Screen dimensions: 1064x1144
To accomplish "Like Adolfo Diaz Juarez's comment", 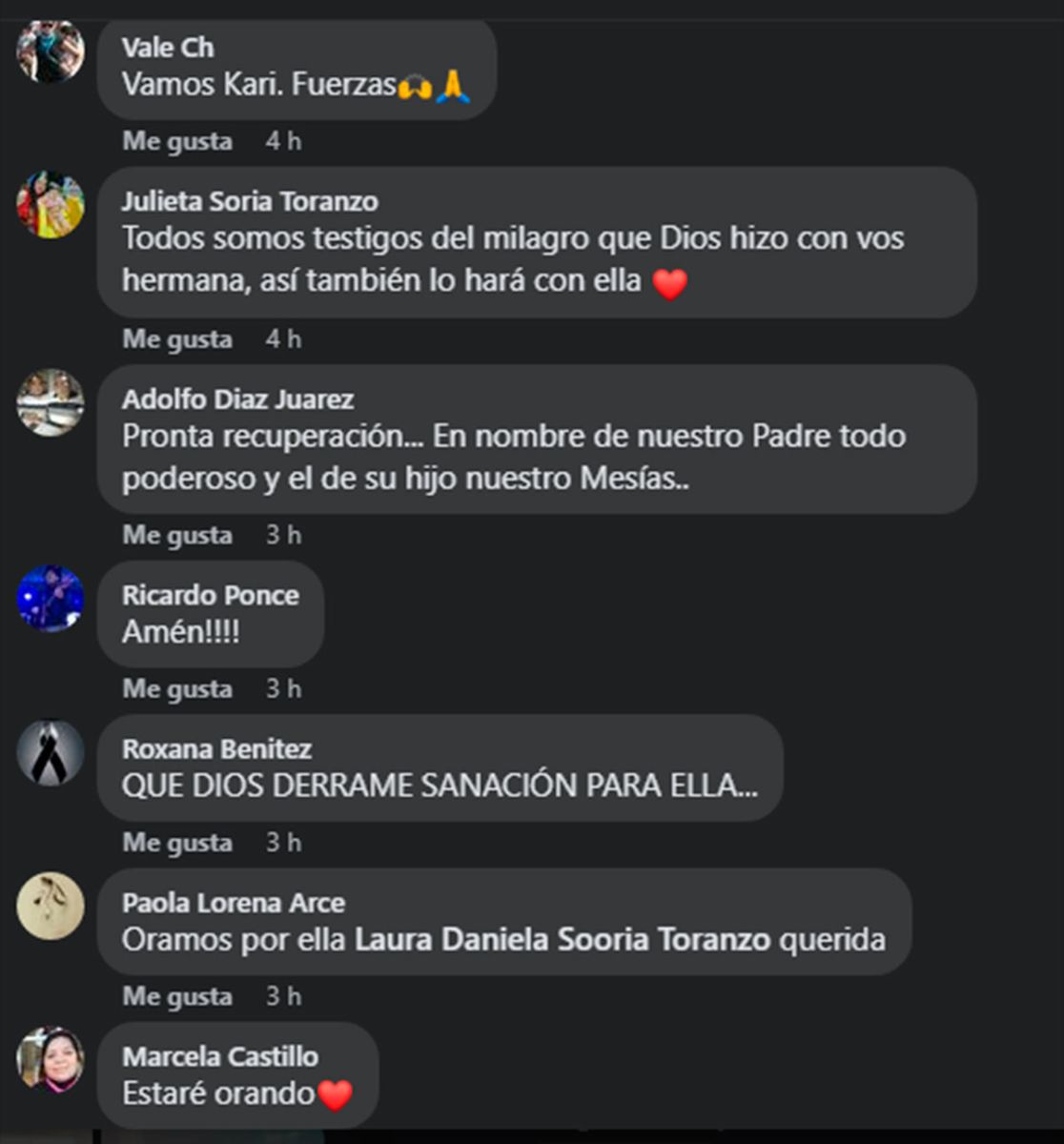I will 177,536.
